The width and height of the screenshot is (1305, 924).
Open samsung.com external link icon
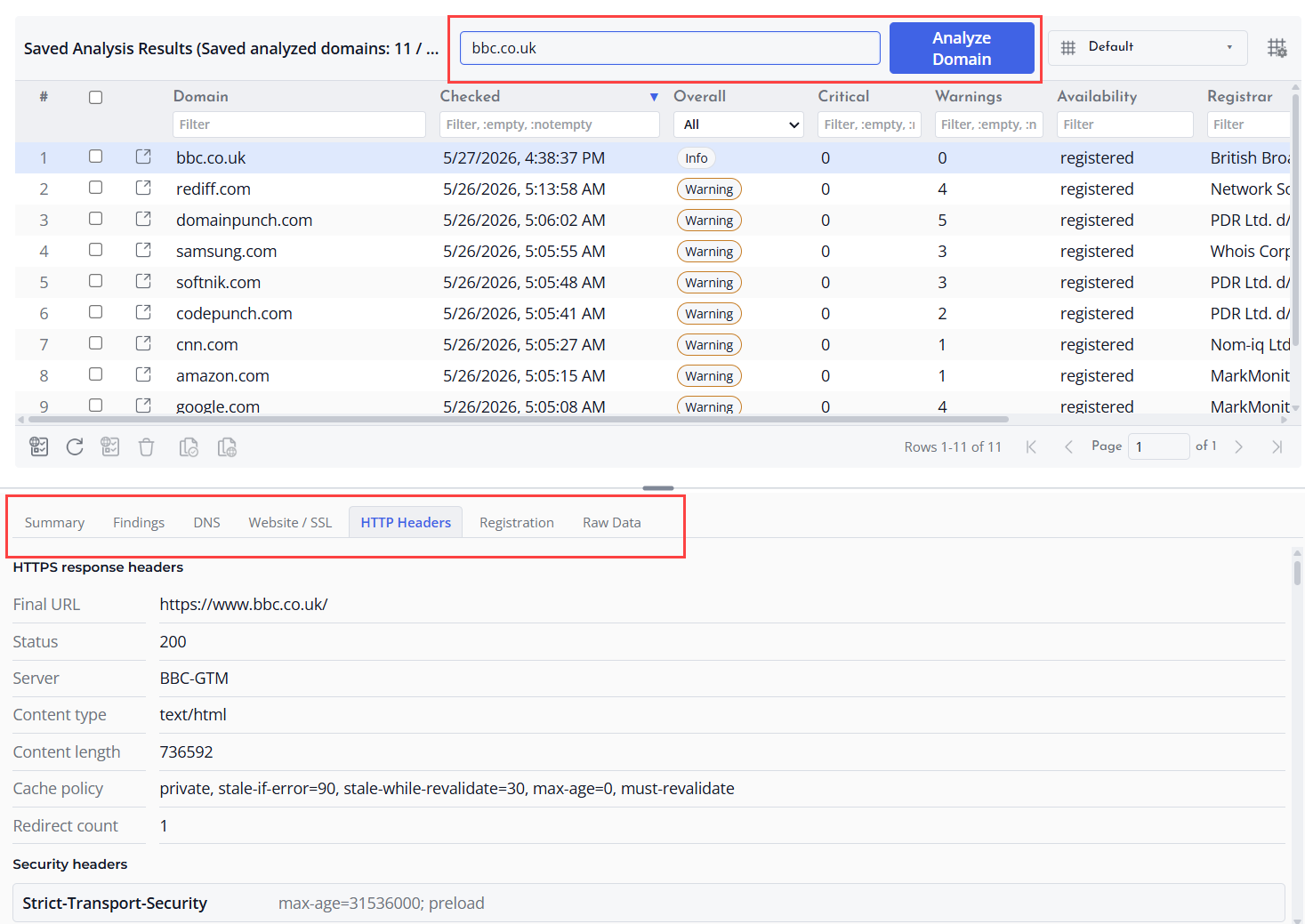[x=143, y=250]
